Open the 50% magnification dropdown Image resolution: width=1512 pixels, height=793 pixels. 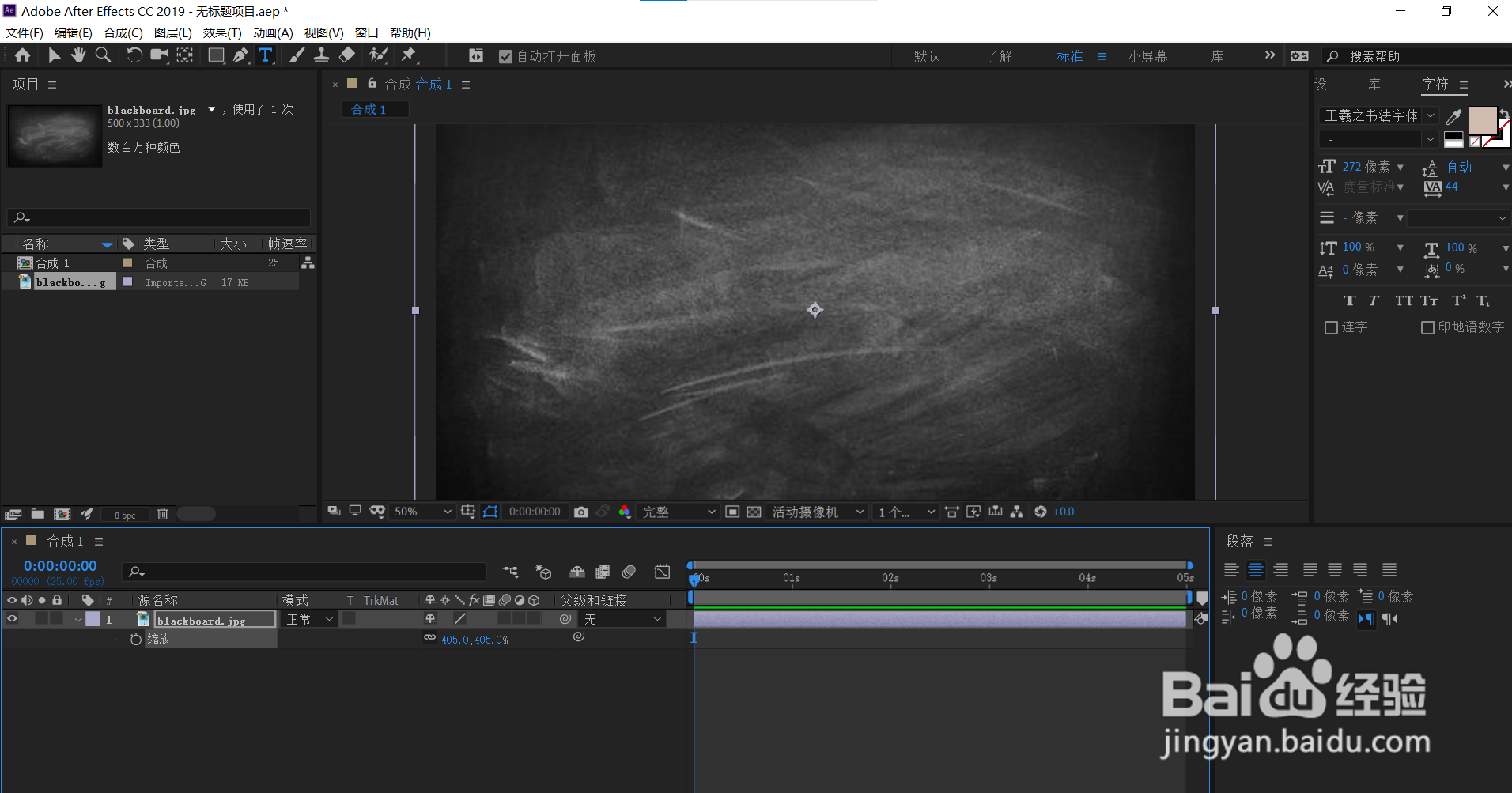pyautogui.click(x=423, y=512)
